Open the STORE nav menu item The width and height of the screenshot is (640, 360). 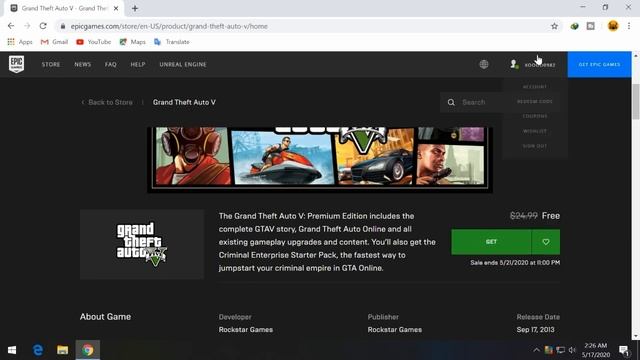coord(51,64)
